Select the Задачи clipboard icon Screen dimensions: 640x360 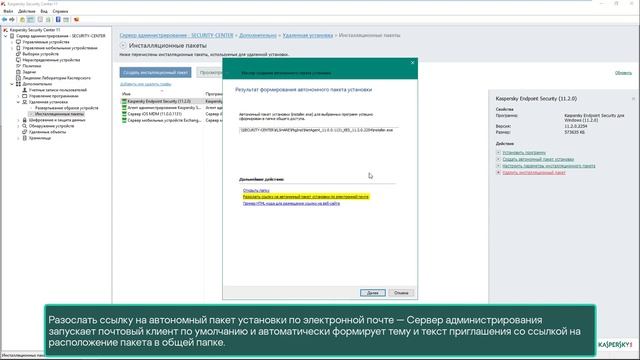[18, 72]
